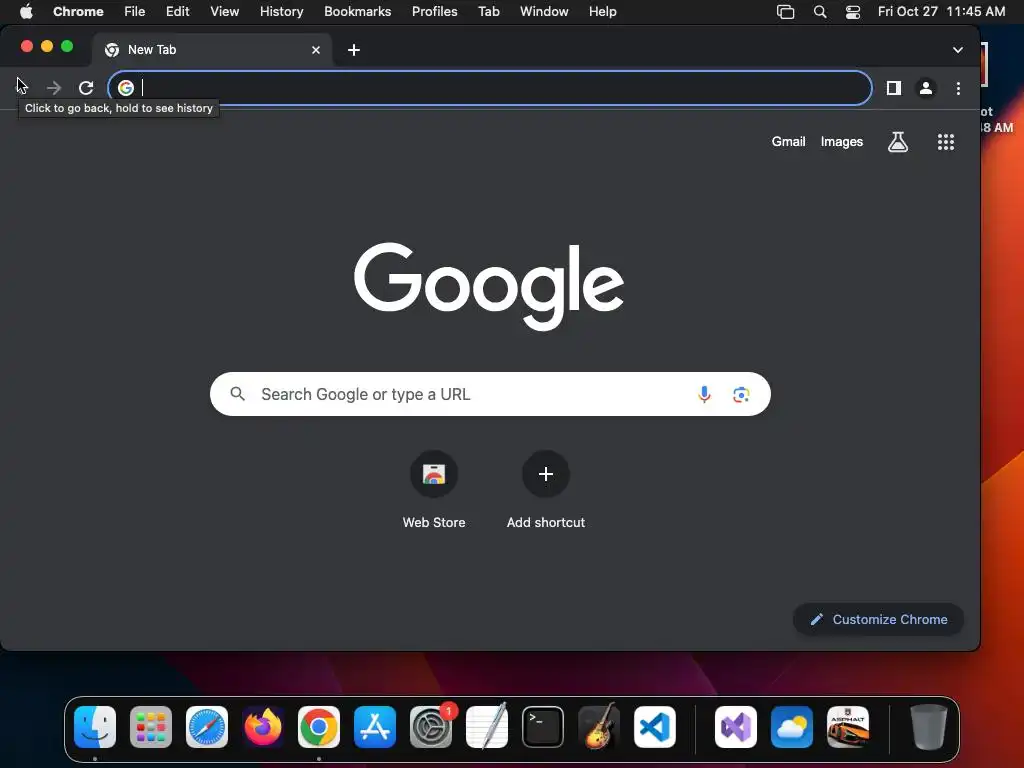1024x768 pixels.
Task: Click the forward navigation arrow
Action: (x=54, y=88)
